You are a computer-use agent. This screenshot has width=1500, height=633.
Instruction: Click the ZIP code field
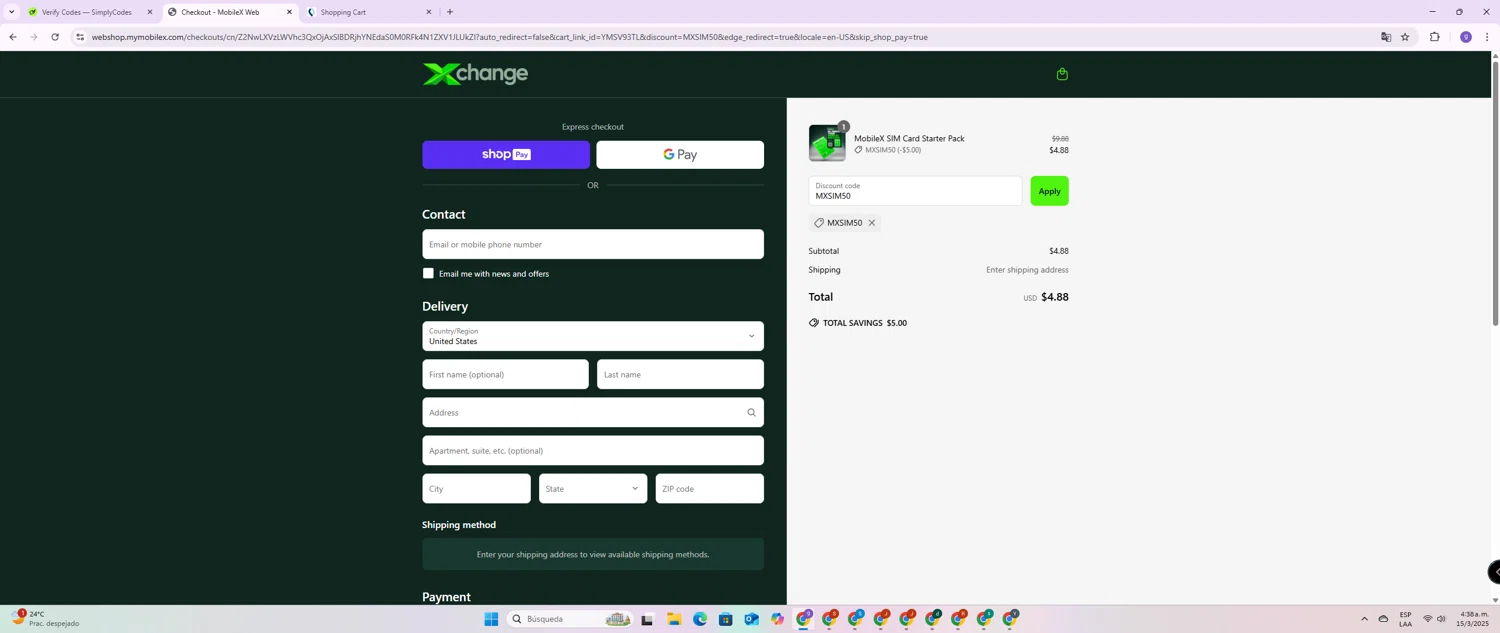pyautogui.click(x=710, y=489)
